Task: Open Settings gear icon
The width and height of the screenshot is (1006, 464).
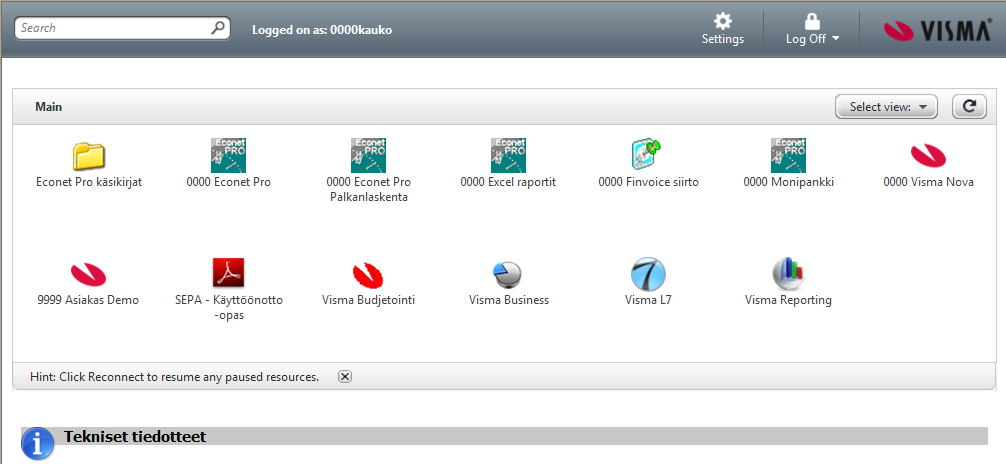Action: [x=723, y=21]
